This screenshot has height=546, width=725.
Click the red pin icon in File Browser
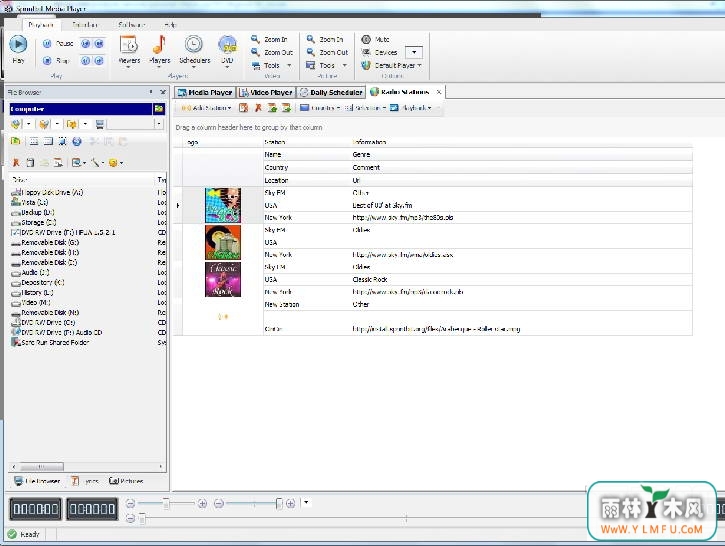pyautogui.click(x=16, y=163)
